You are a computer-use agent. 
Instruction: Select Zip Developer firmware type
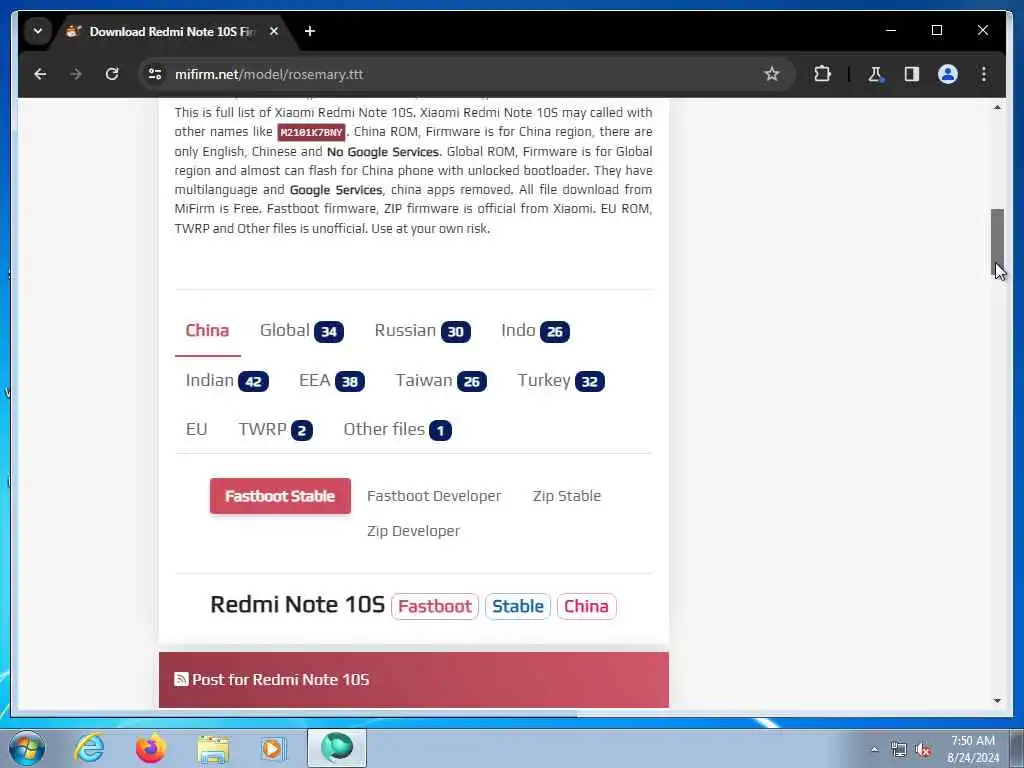[x=413, y=531]
